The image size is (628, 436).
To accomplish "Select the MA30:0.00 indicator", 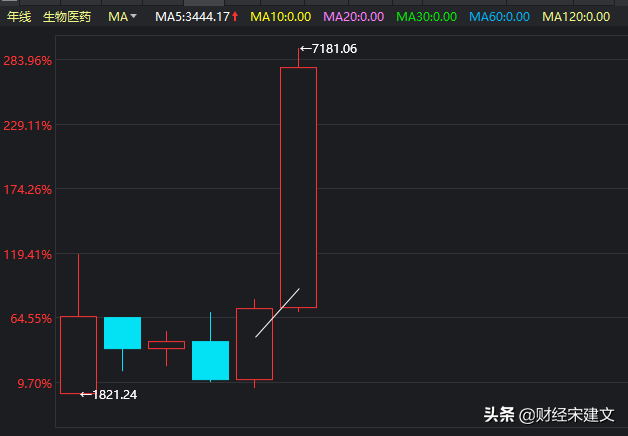I will pyautogui.click(x=427, y=17).
